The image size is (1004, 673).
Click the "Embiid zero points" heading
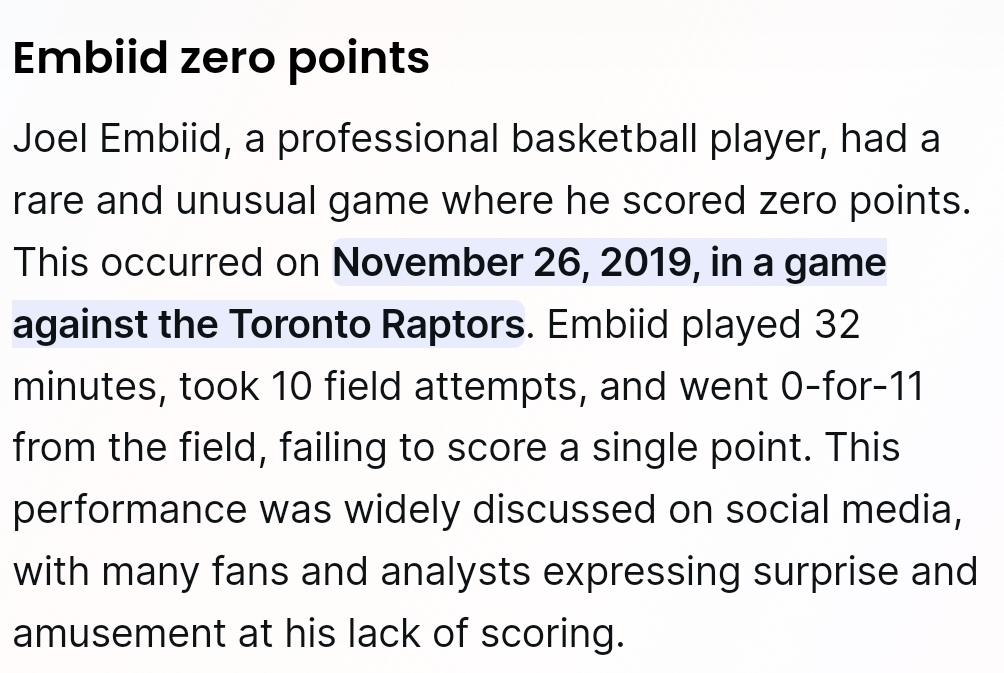(221, 58)
